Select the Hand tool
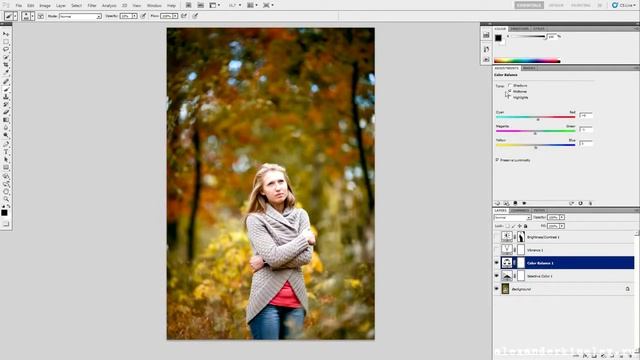Image resolution: width=640 pixels, height=360 pixels. tap(6, 192)
